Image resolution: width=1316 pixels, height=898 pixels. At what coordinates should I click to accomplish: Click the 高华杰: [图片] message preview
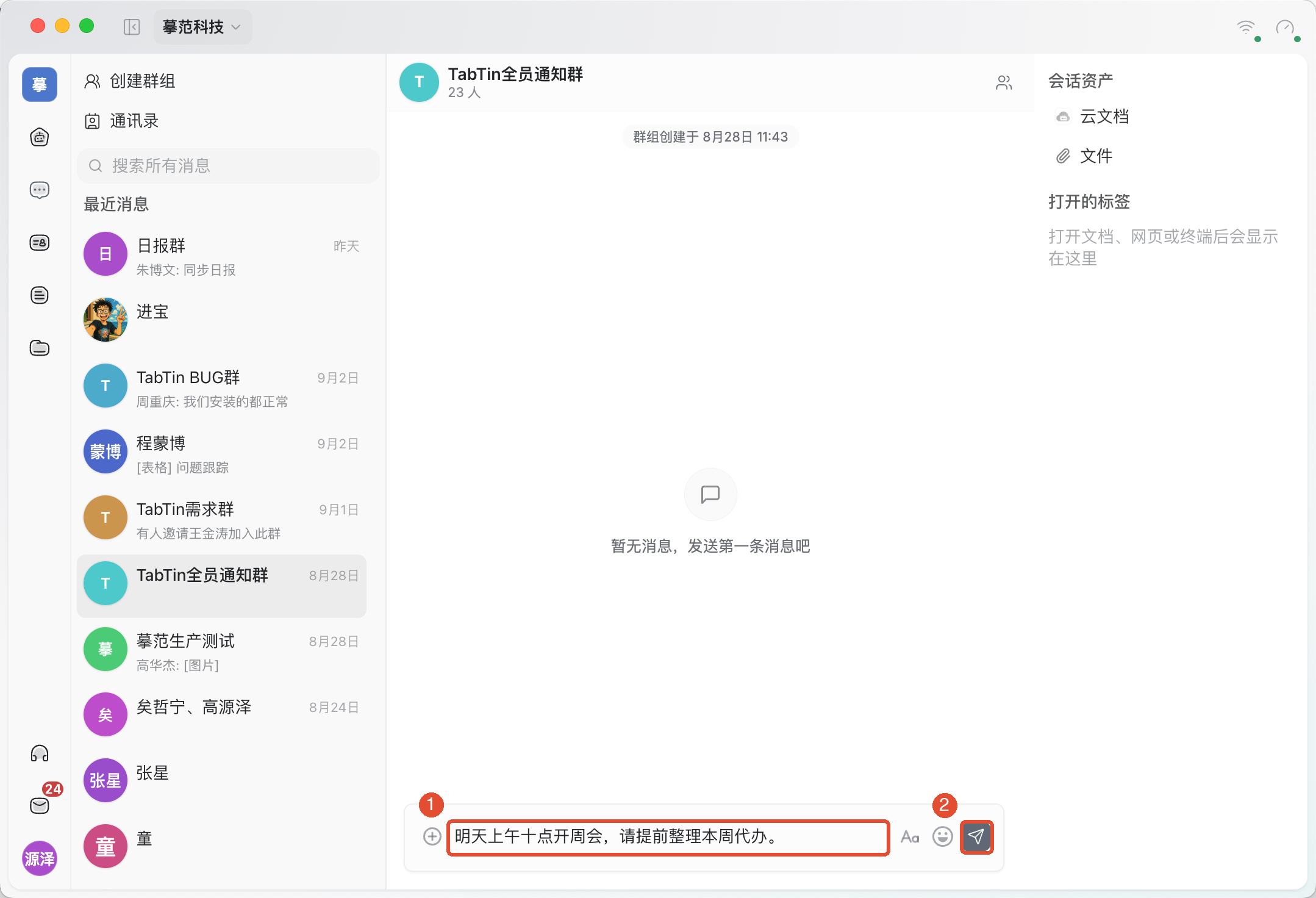(177, 666)
